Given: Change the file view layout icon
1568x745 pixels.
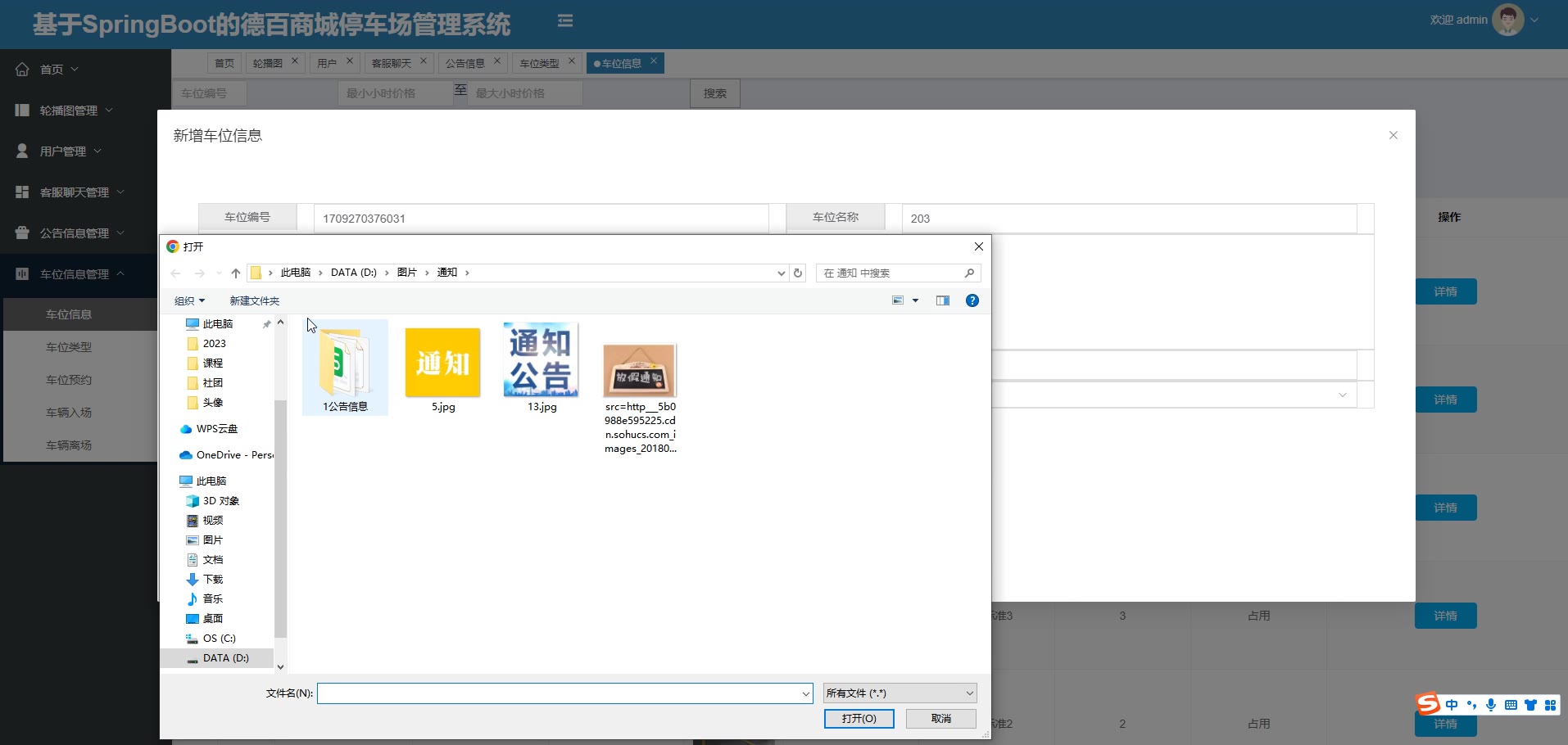Looking at the screenshot, I should (898, 300).
